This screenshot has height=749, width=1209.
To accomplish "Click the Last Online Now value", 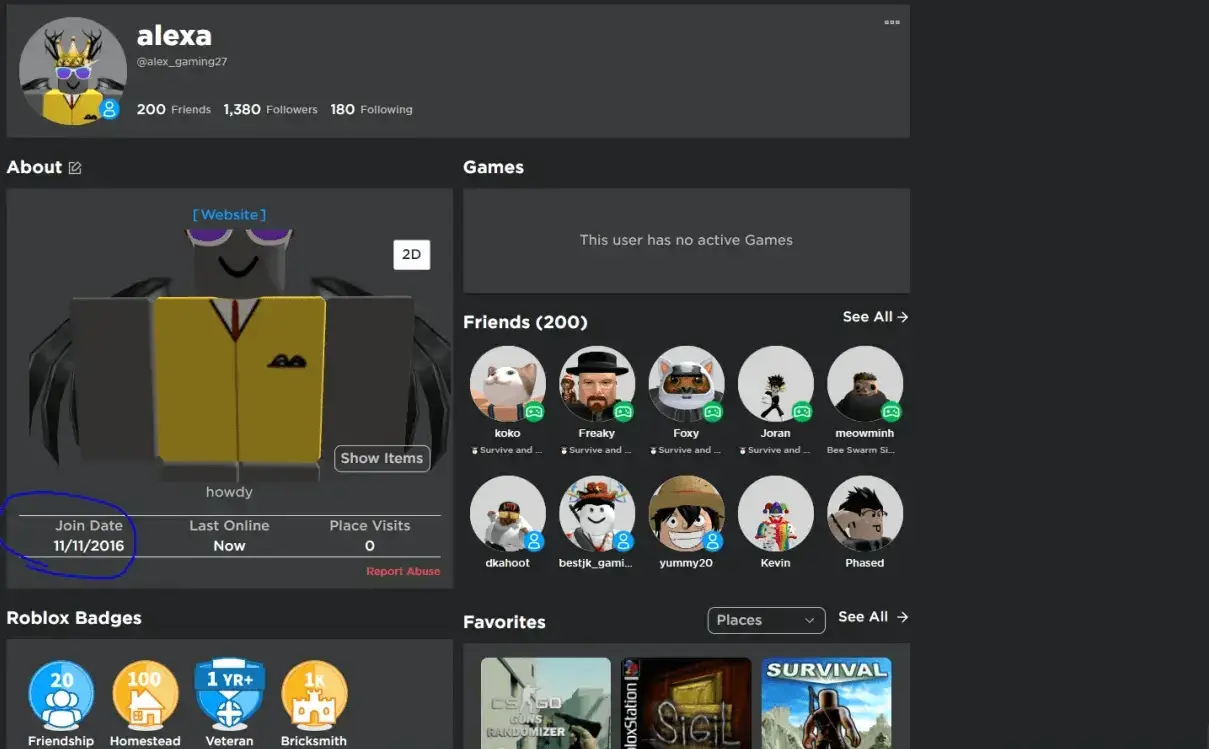I will coord(229,546).
